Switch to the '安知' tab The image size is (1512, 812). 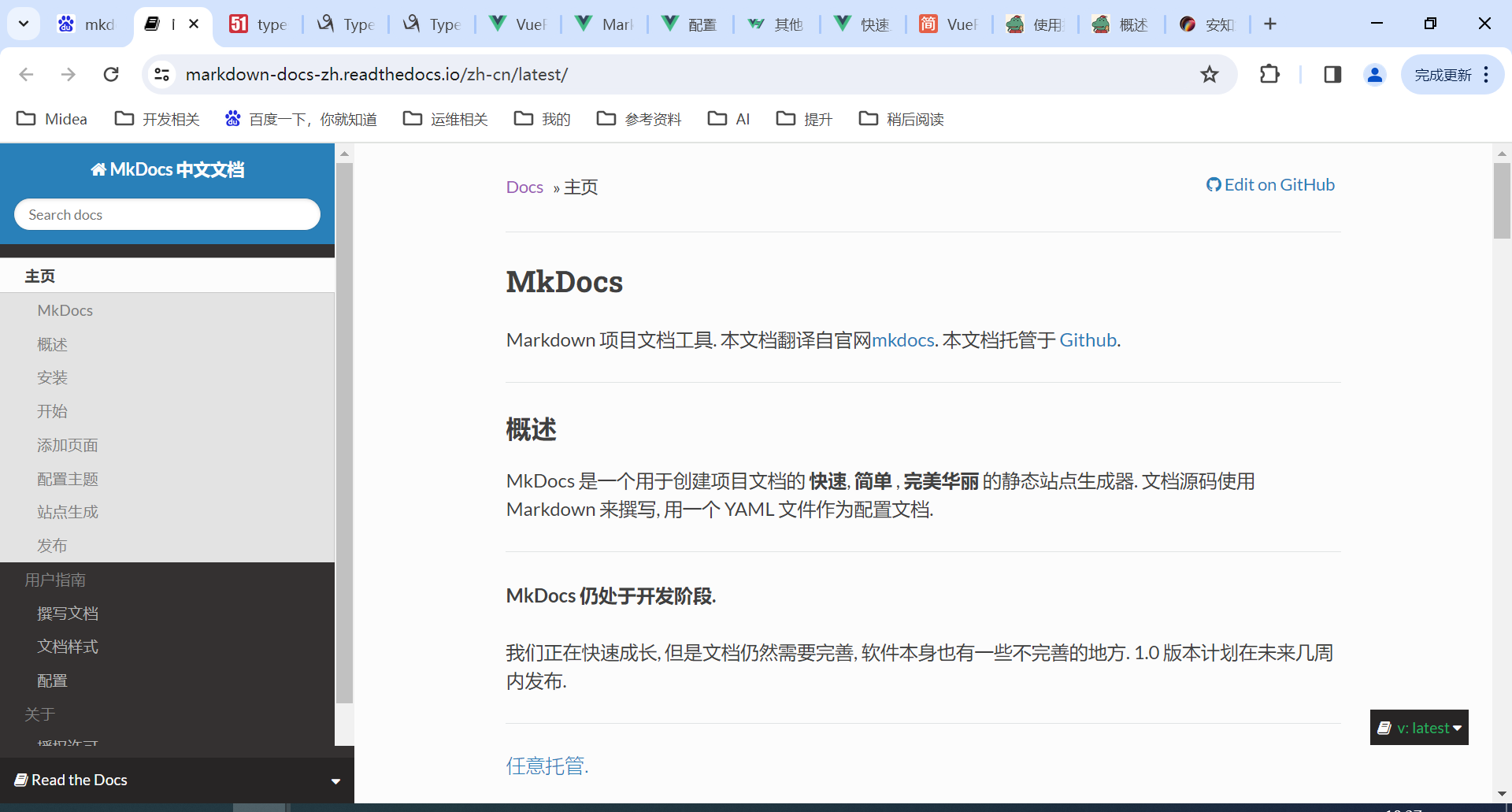click(x=1206, y=24)
